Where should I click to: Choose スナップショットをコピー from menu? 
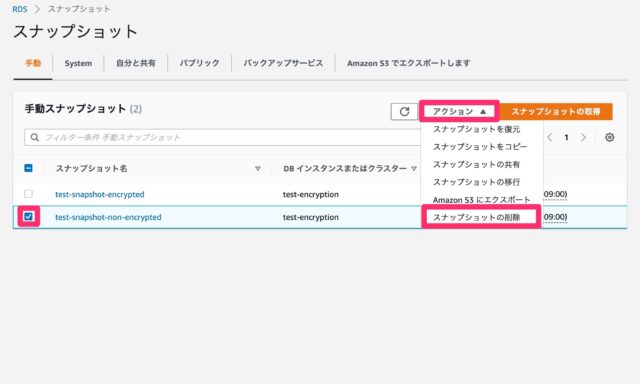click(x=480, y=147)
